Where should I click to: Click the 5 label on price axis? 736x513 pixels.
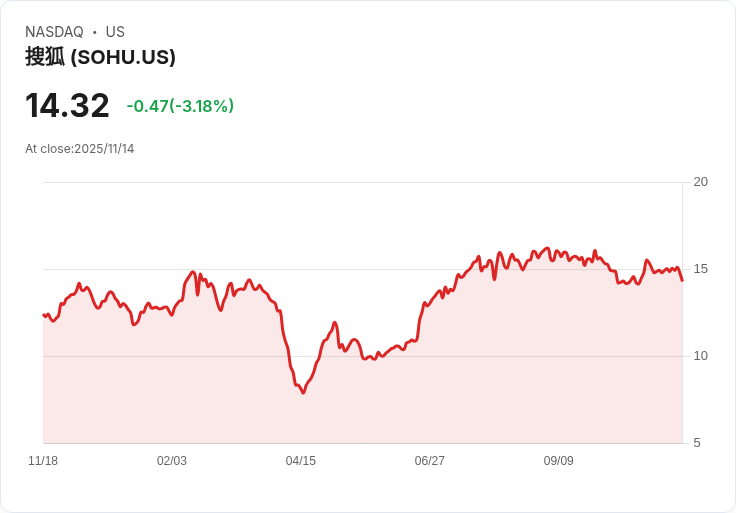tap(697, 443)
